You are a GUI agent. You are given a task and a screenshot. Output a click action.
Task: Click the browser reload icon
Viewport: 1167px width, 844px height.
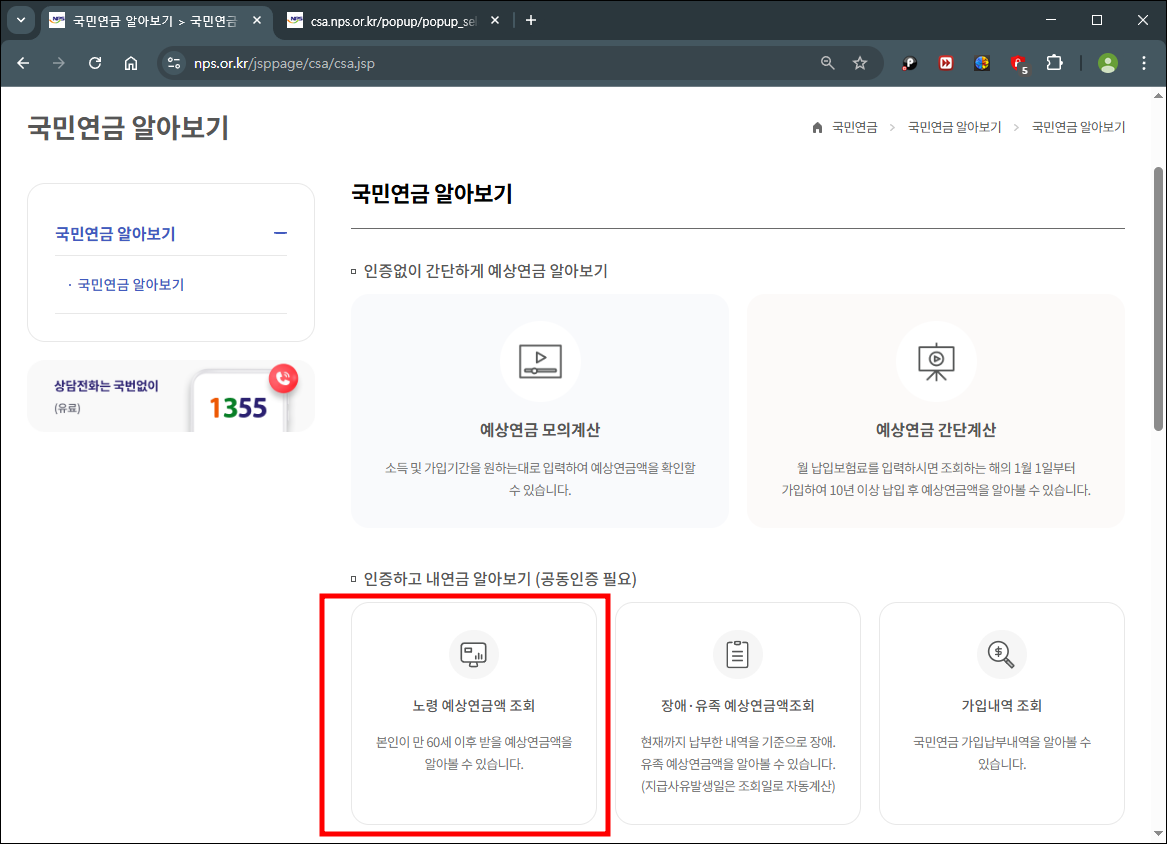[95, 62]
